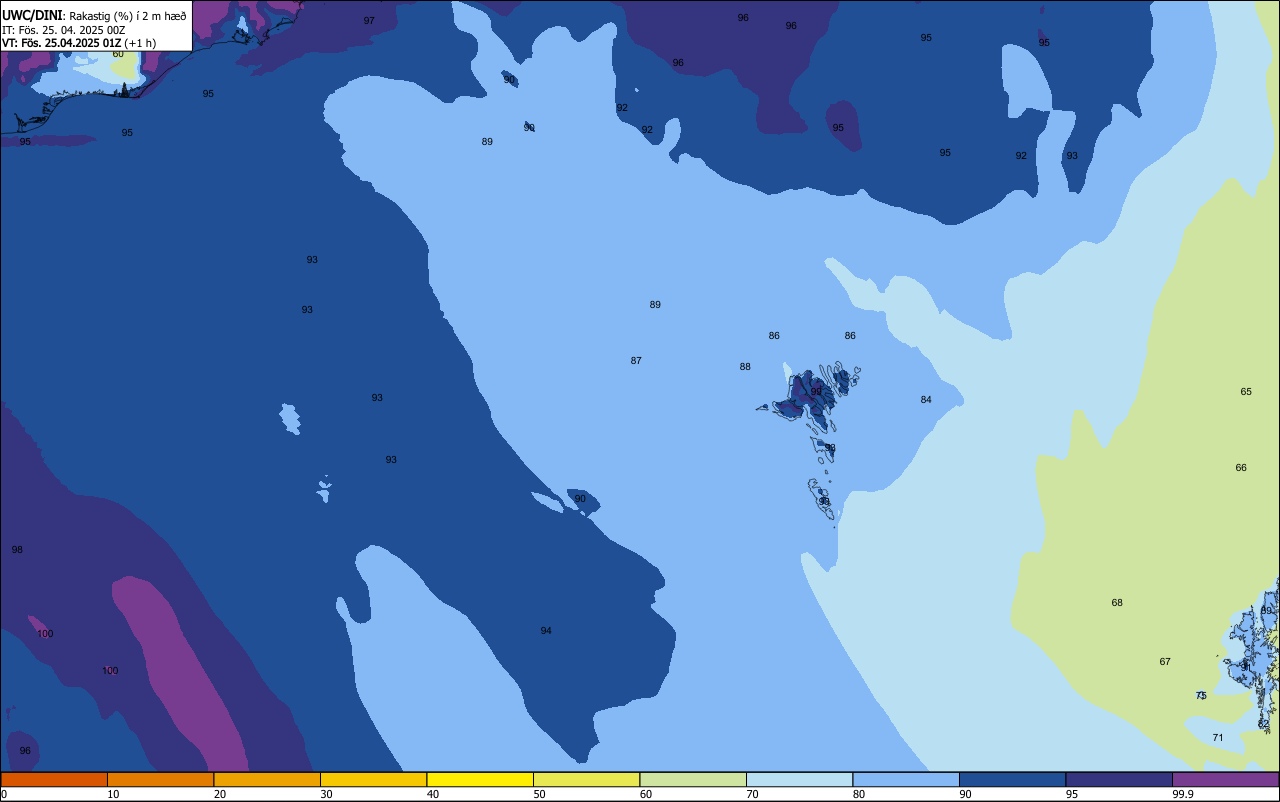Image resolution: width=1280 pixels, height=802 pixels.
Task: Choose the 90–95 dark blue legend swatch
Action: point(1012,779)
